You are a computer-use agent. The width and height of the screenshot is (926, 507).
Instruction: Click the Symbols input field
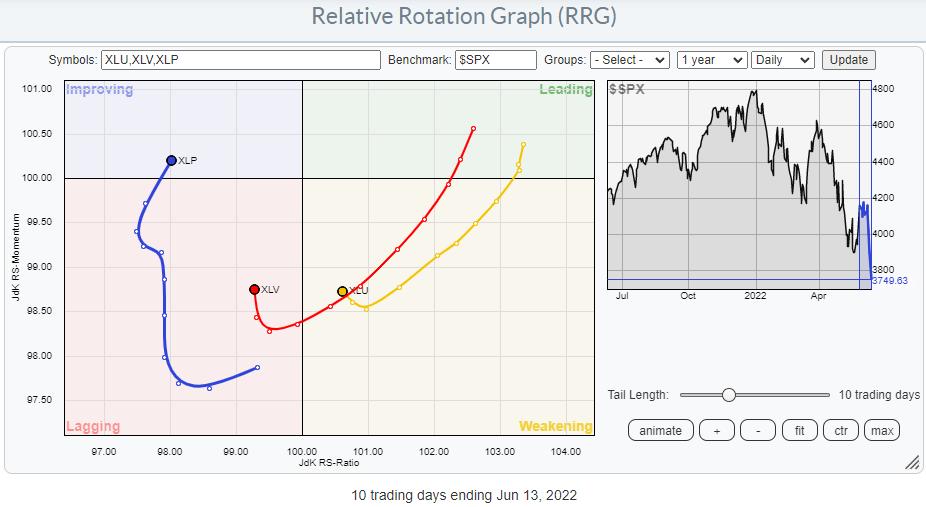pyautogui.click(x=240, y=60)
